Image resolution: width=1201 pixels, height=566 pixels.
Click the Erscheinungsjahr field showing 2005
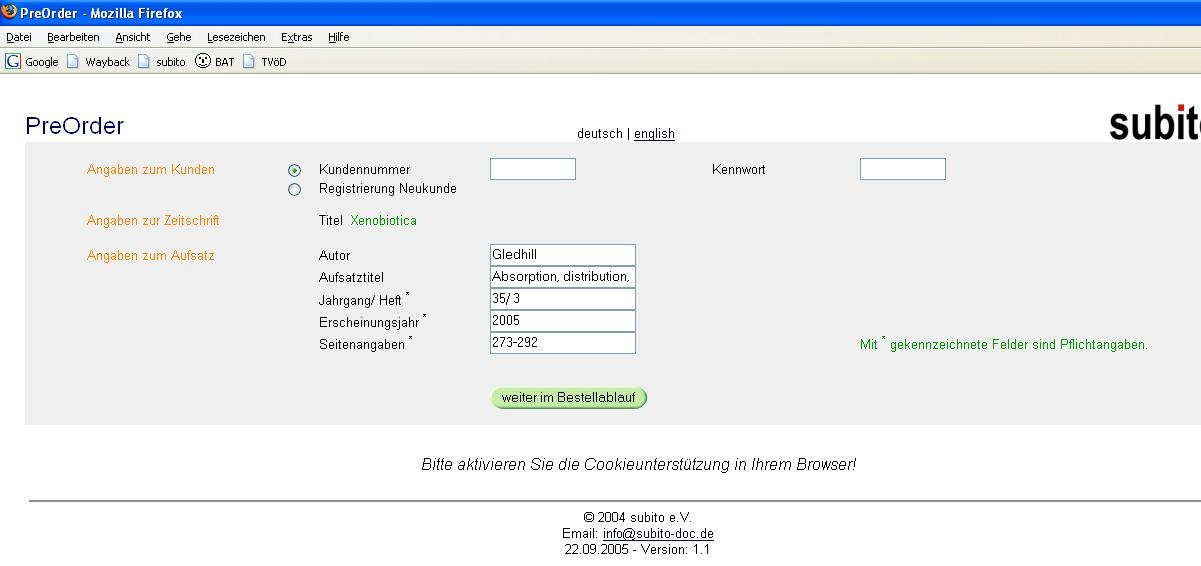(x=562, y=321)
